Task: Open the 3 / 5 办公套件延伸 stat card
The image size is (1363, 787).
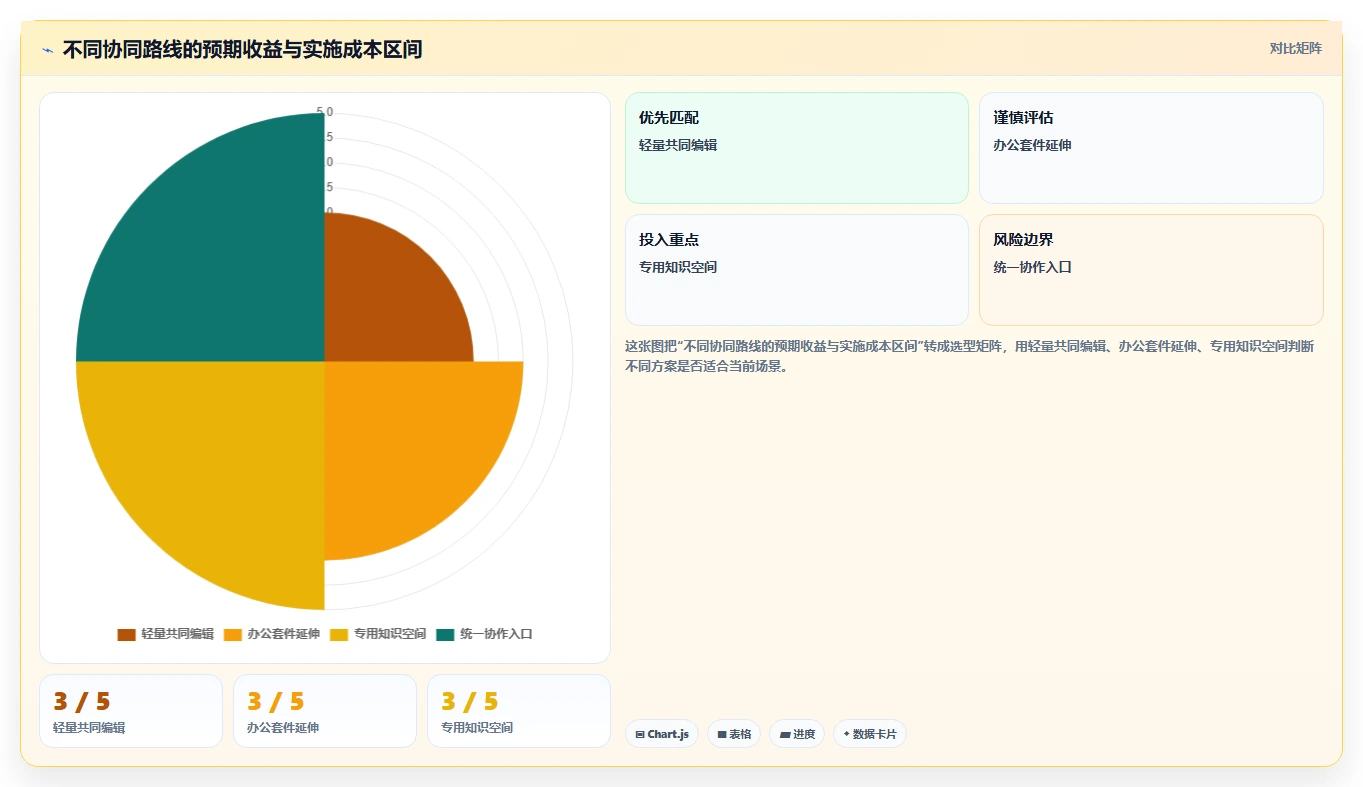Action: click(325, 711)
